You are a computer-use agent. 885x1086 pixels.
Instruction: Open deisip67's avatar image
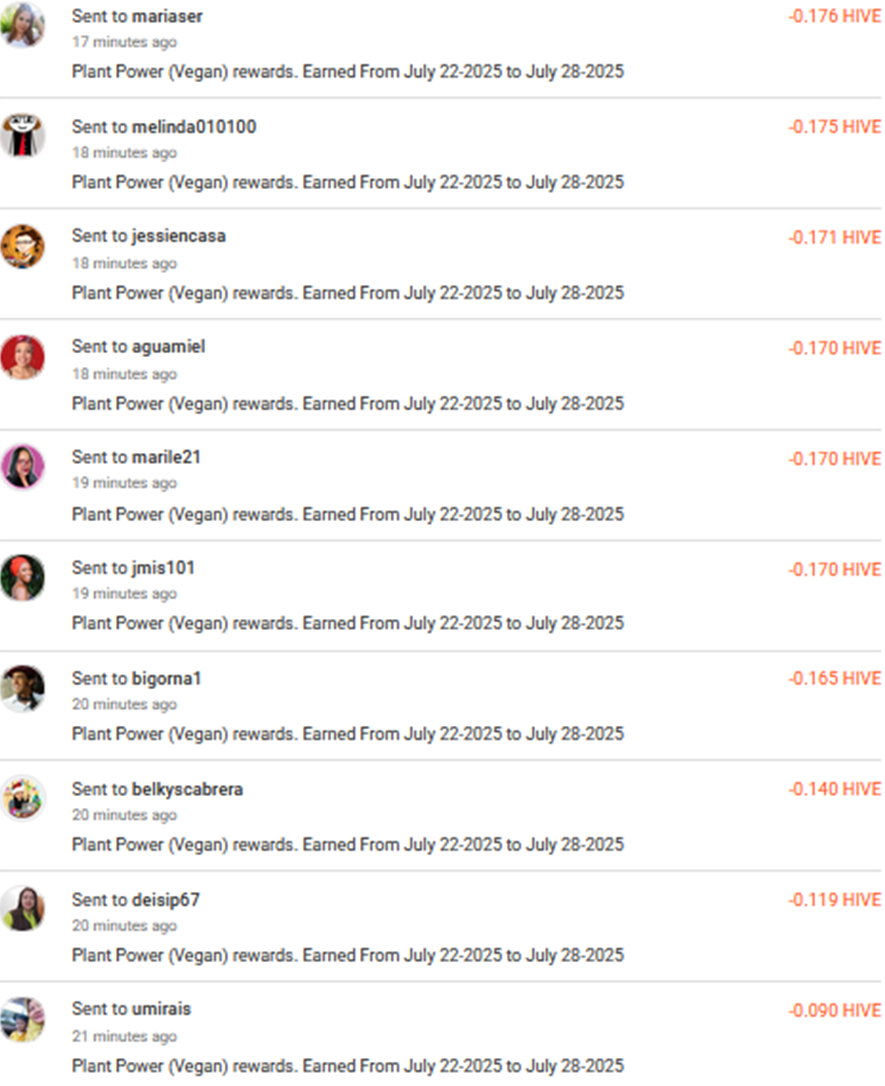click(x=23, y=908)
